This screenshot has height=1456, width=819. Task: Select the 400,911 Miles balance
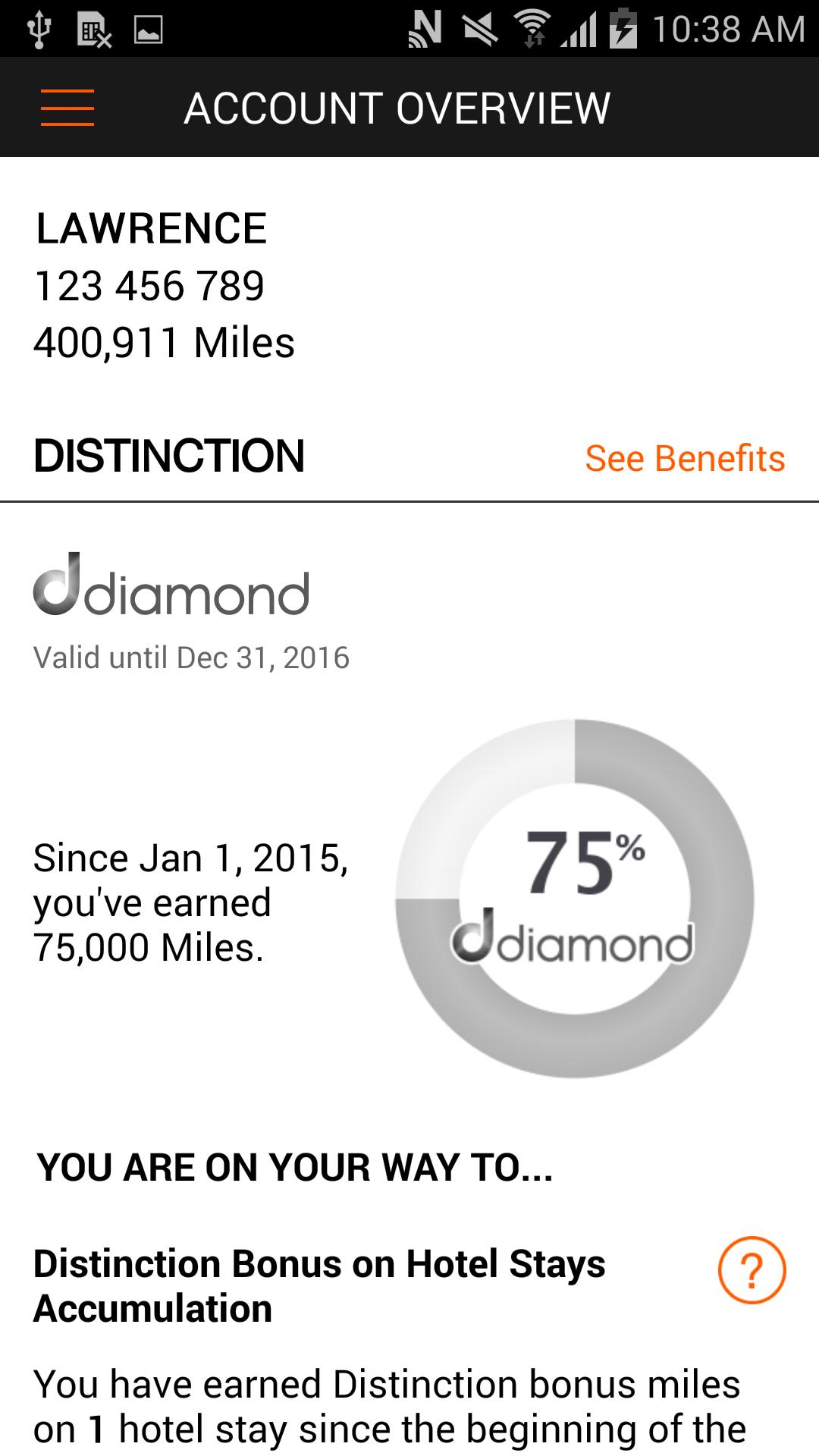164,342
